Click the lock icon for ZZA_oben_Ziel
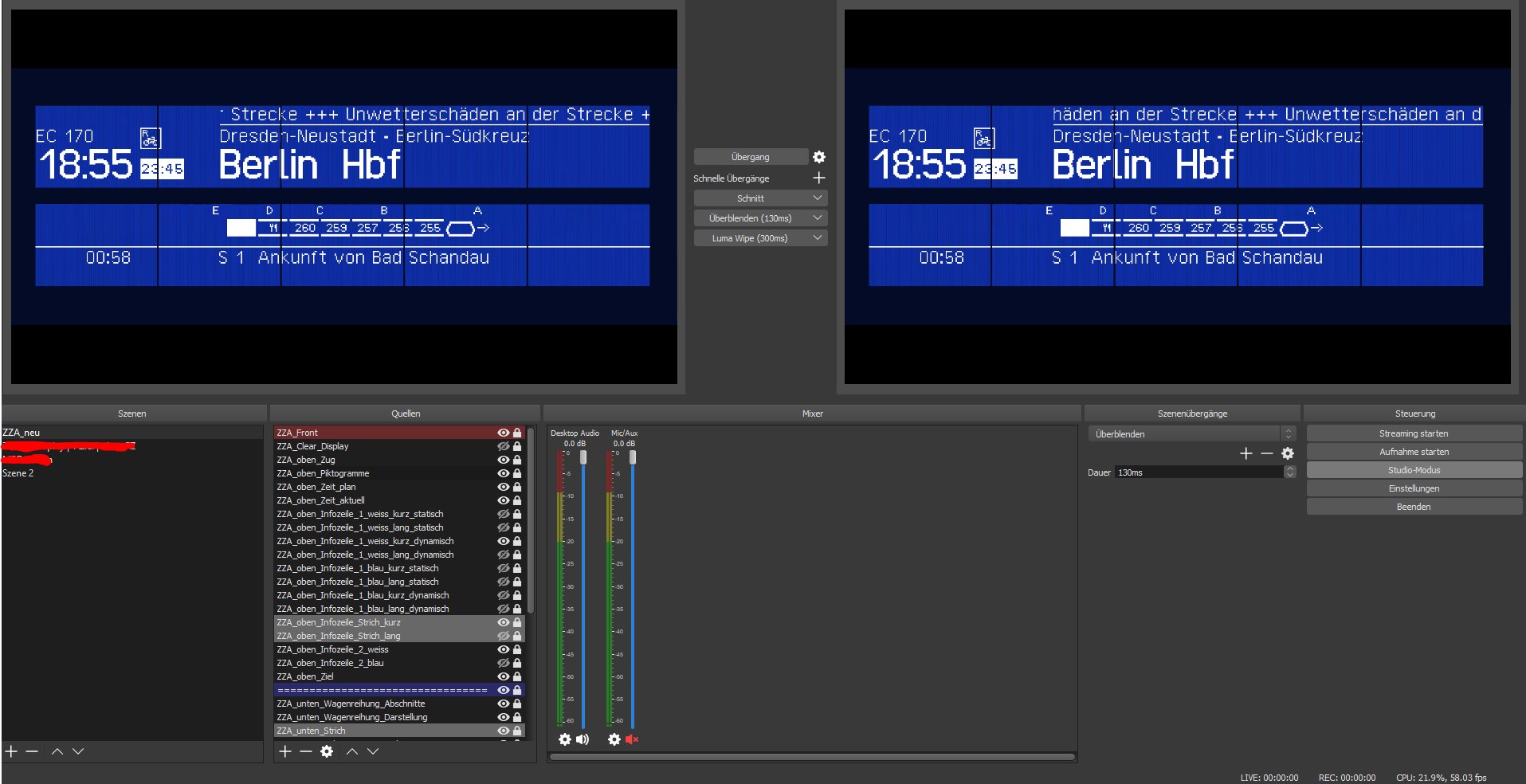The height and width of the screenshot is (784, 1526). 517,676
